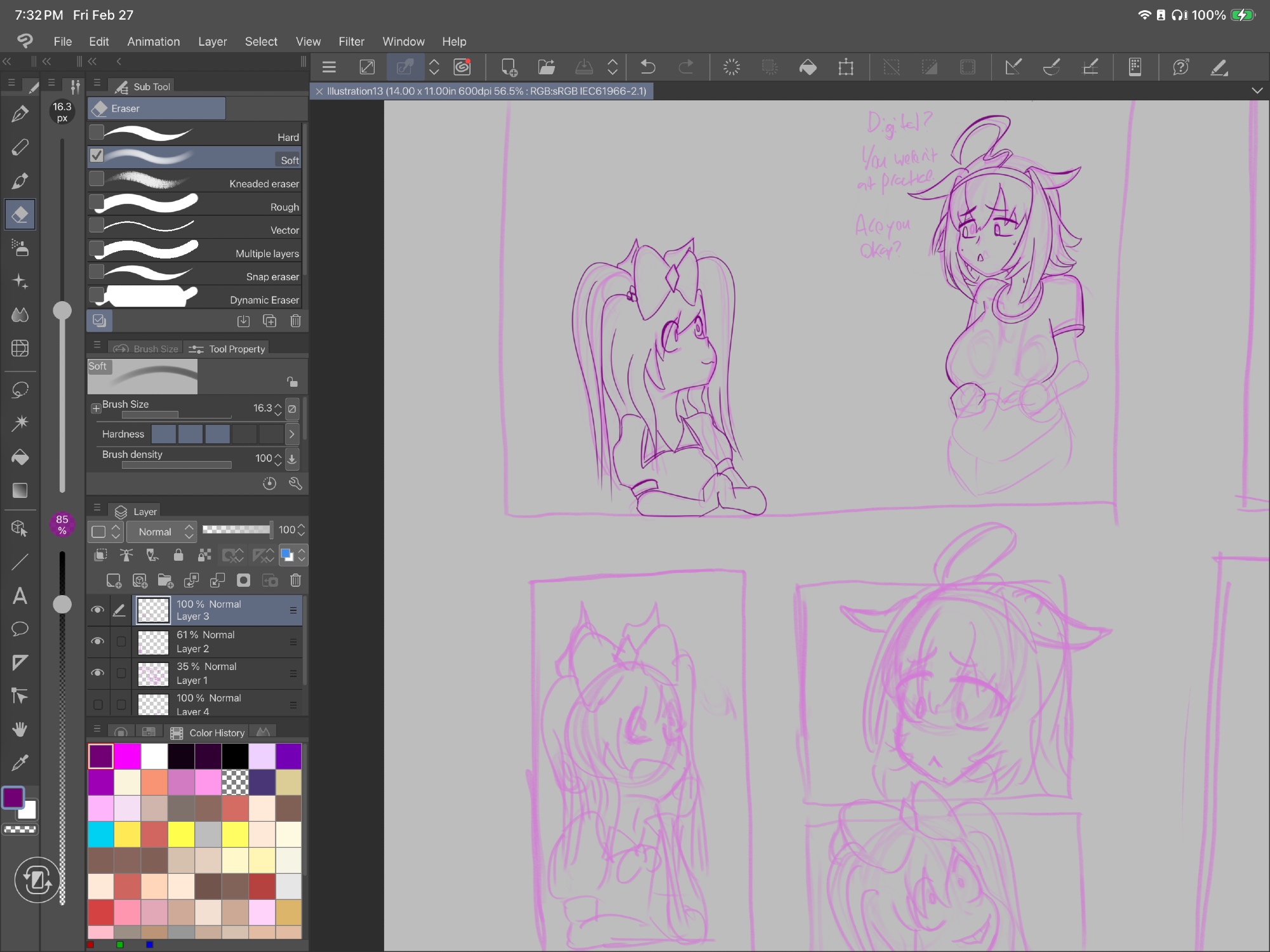Screen dimensions: 1270x952
Task: Pick the cyan swatch in Color History
Action: 101,835
